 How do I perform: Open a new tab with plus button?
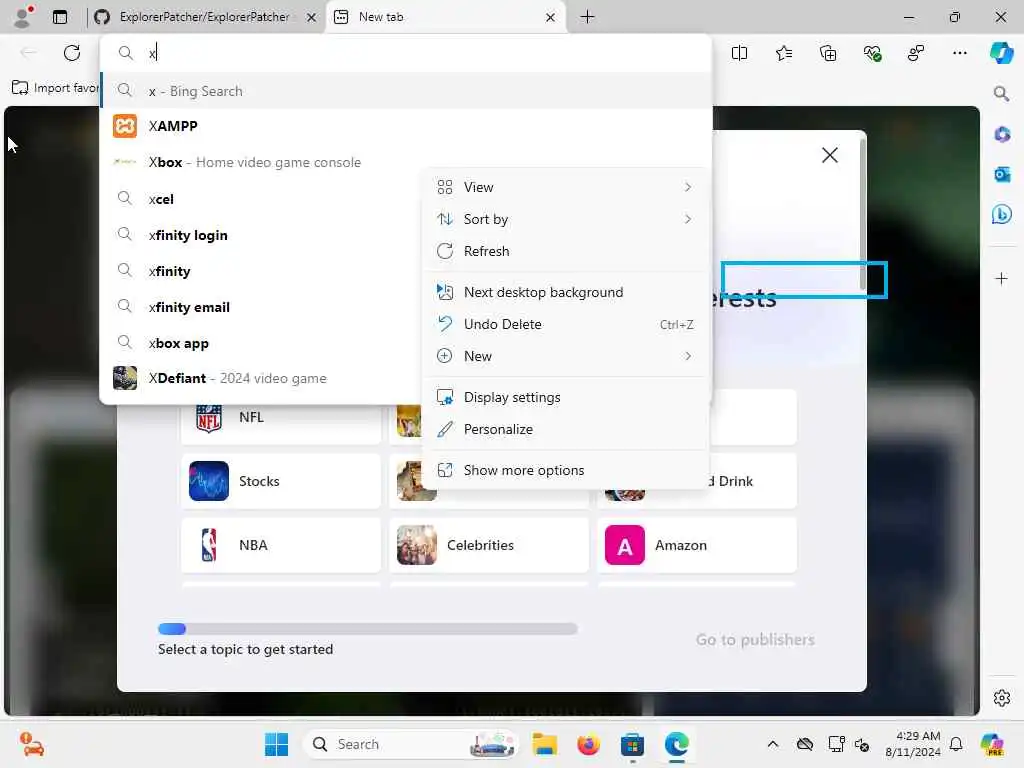587,17
